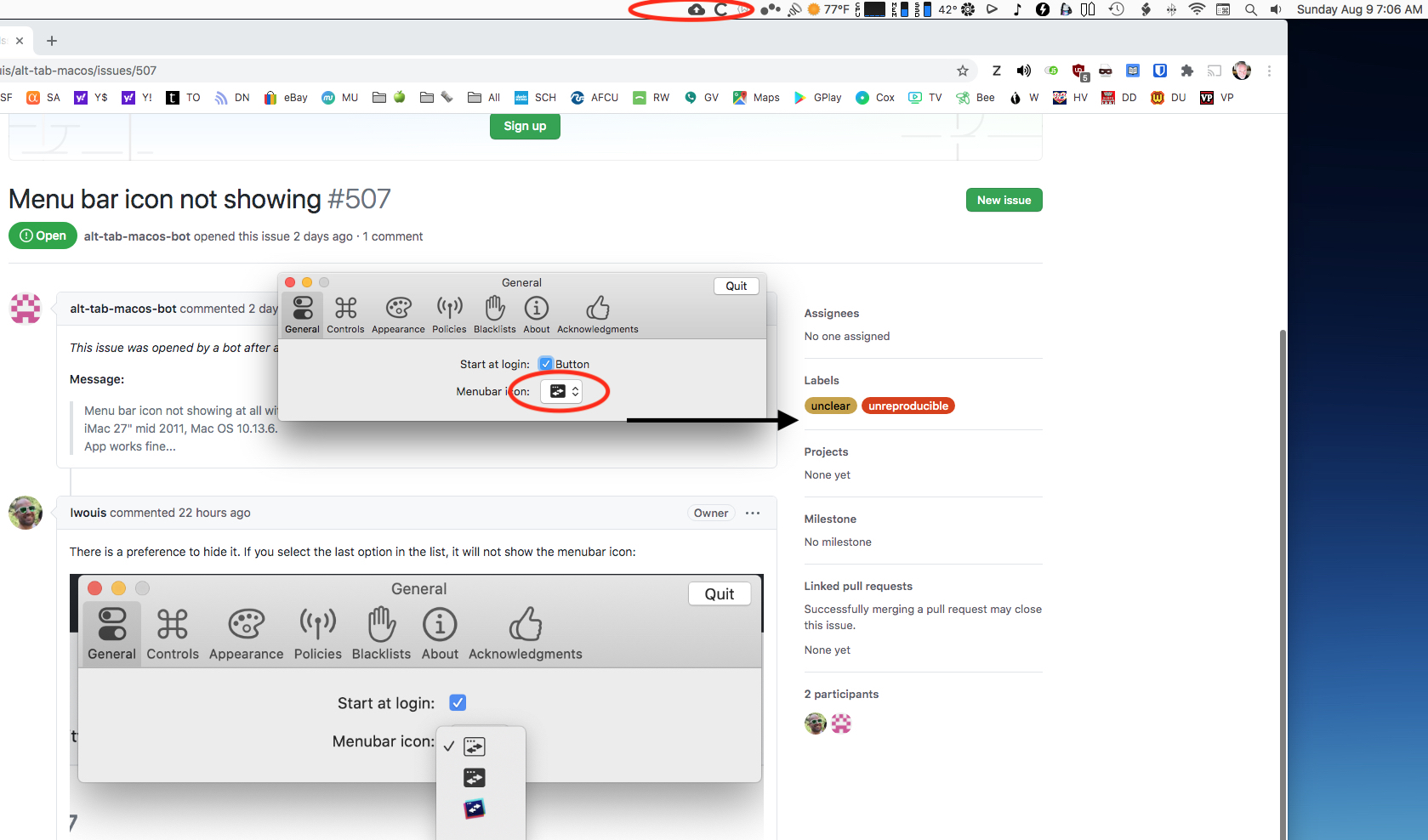Open Chrome's three-dot menu
Screen dimensions: 1428x840
click(x=1269, y=71)
